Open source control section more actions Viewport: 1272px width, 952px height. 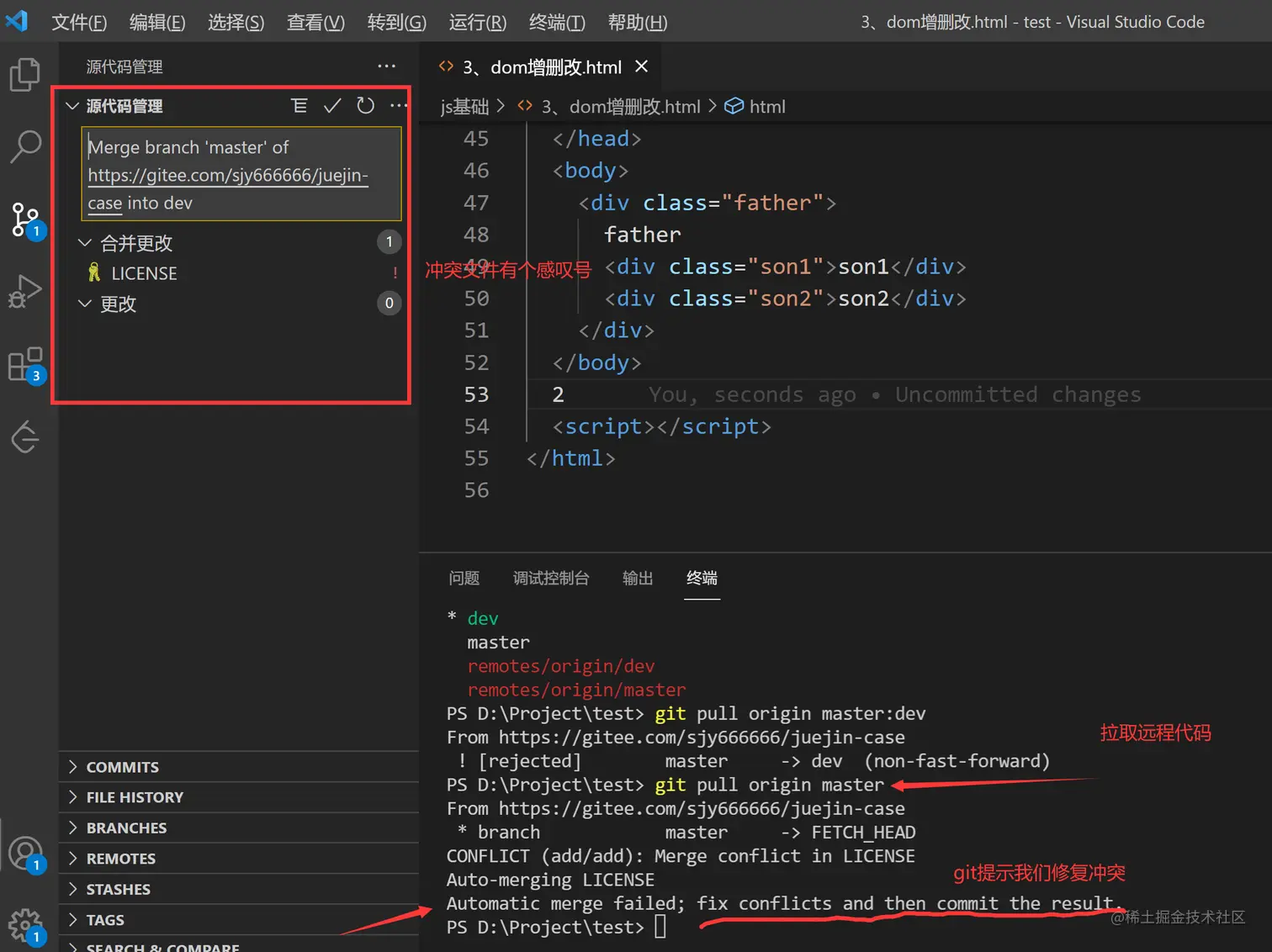pyautogui.click(x=398, y=105)
